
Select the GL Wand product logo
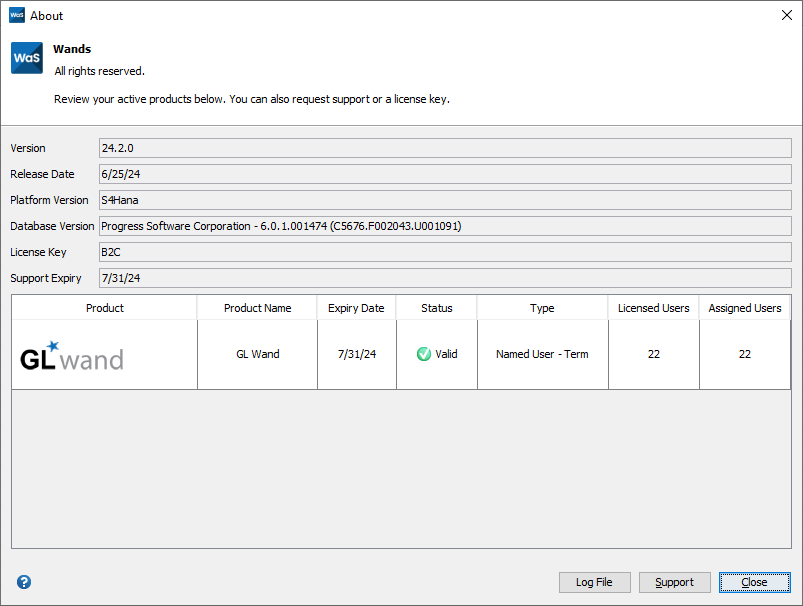[70, 355]
